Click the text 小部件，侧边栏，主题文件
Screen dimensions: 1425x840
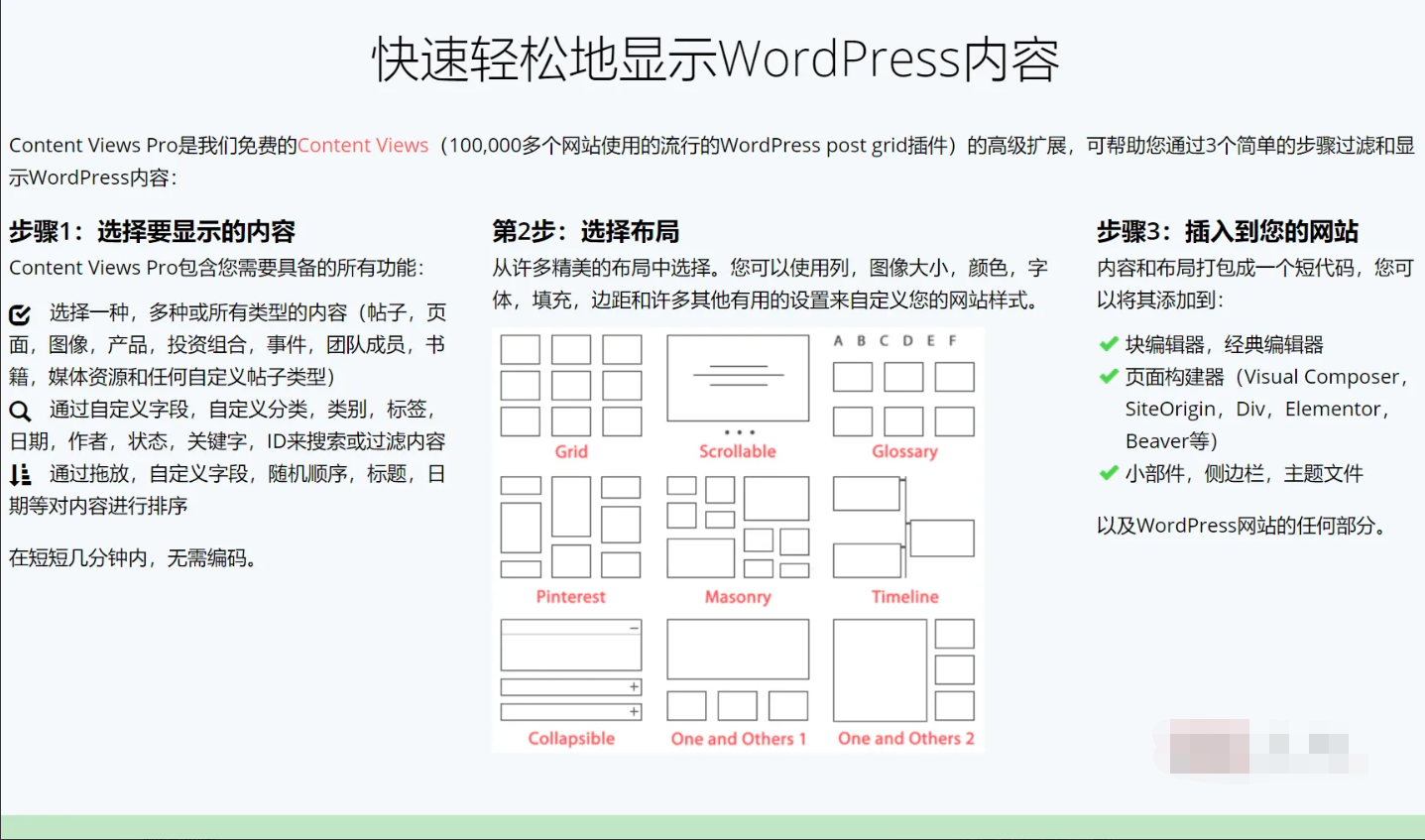point(1245,474)
